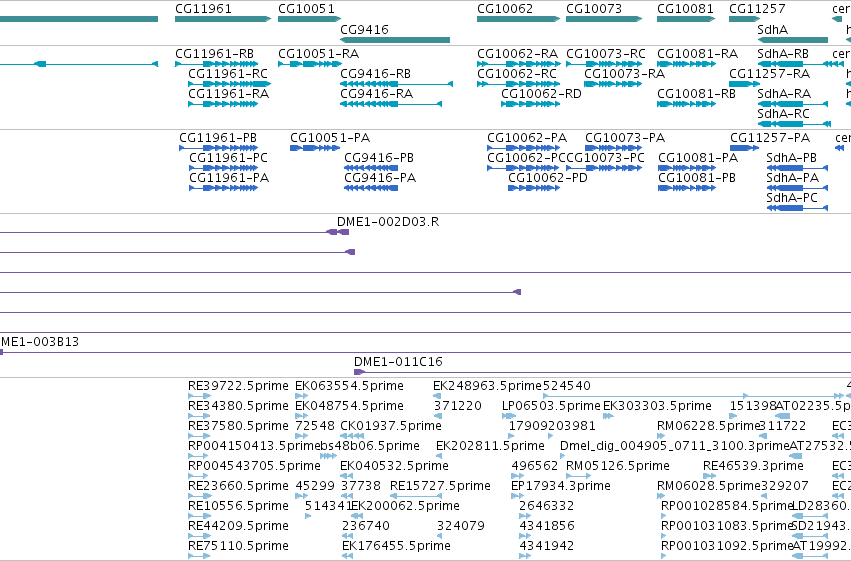Select protein CG10051-PA label
Viewport: 851px width, 561px height.
tap(330, 138)
